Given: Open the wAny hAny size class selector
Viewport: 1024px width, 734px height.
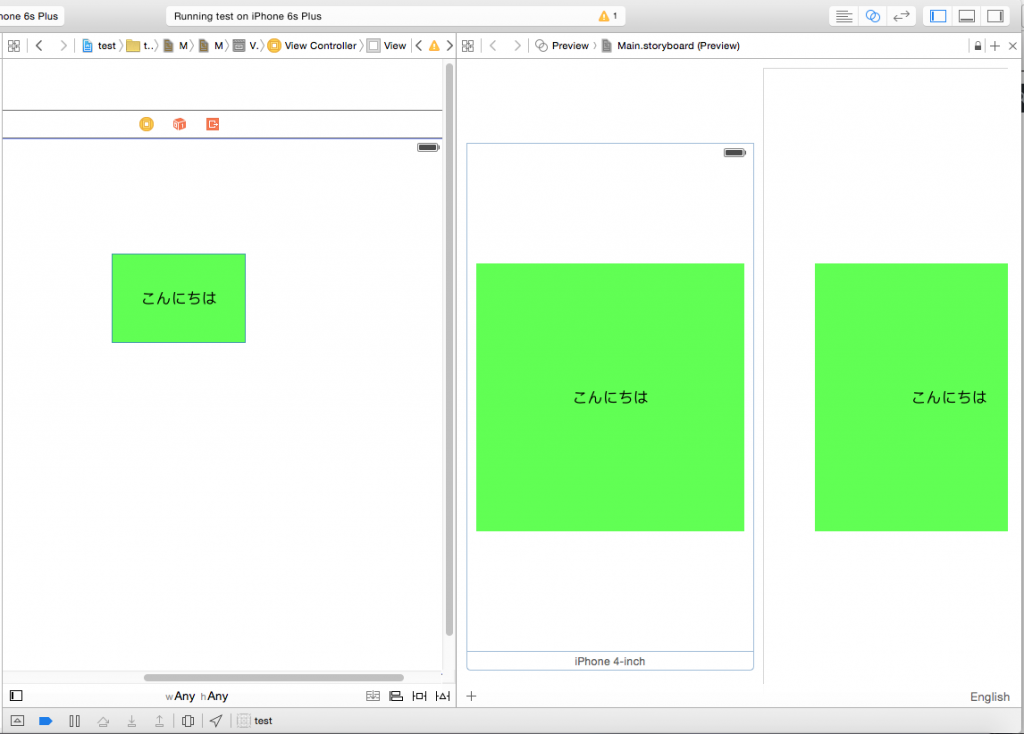Looking at the screenshot, I should 197,696.
